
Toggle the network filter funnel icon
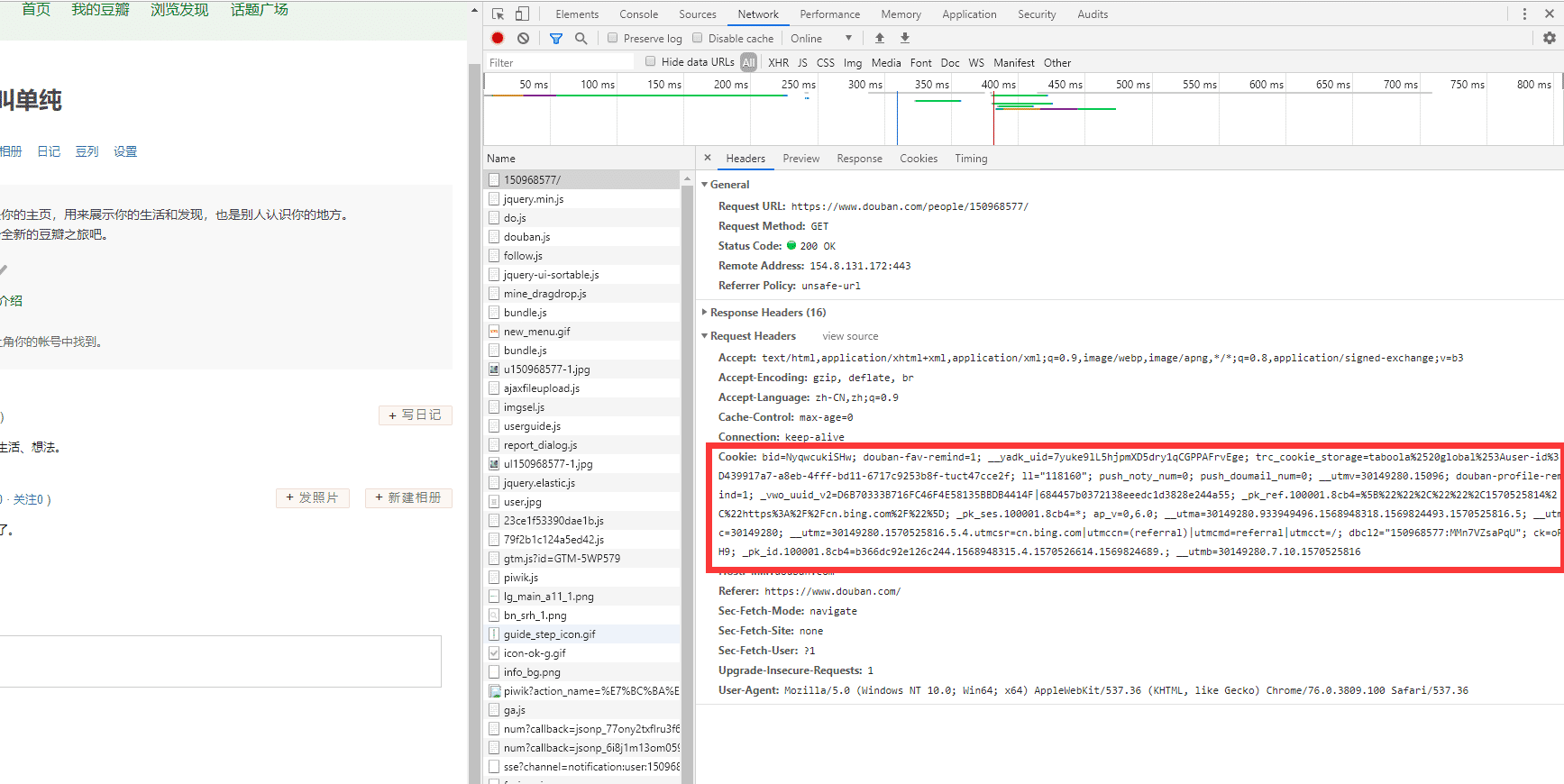coord(556,38)
